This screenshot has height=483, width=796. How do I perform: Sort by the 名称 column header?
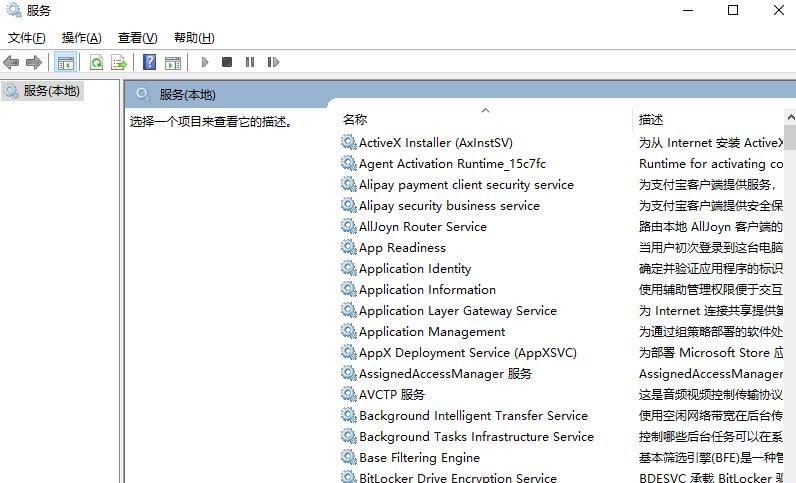click(354, 119)
